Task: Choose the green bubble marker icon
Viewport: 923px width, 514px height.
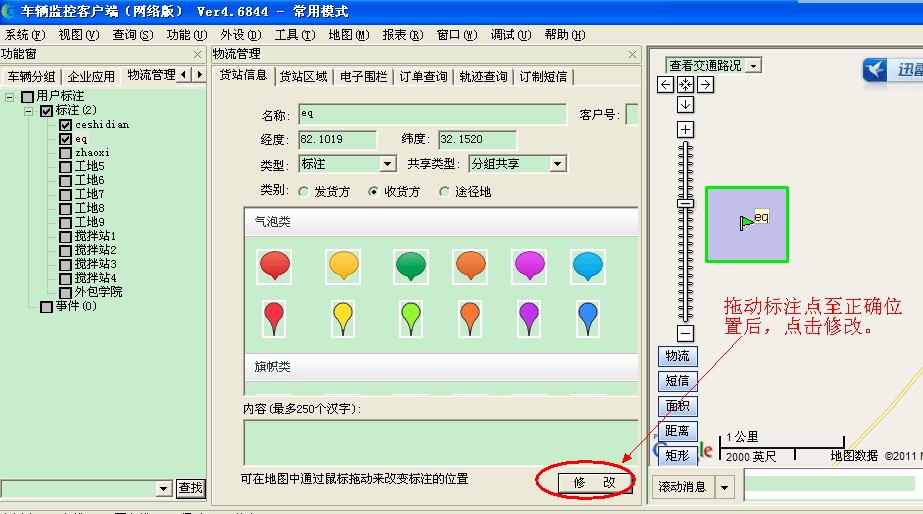Action: tap(410, 265)
